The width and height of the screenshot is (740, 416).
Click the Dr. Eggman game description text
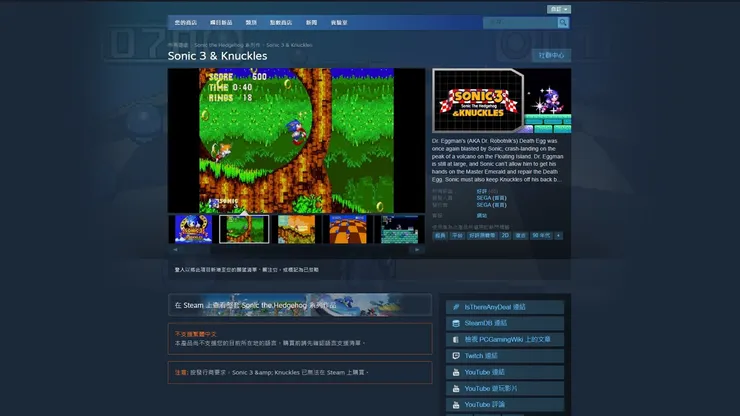tap(498, 160)
